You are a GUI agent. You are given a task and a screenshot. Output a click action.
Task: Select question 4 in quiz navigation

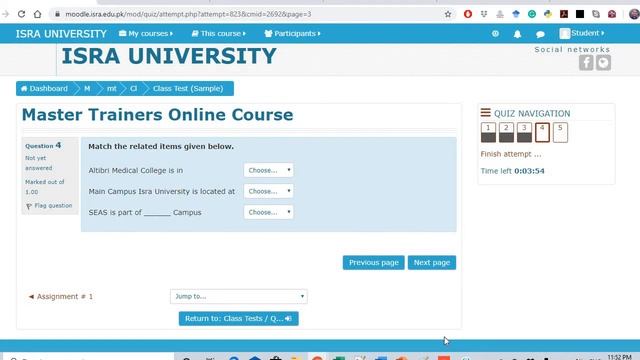[542, 132]
